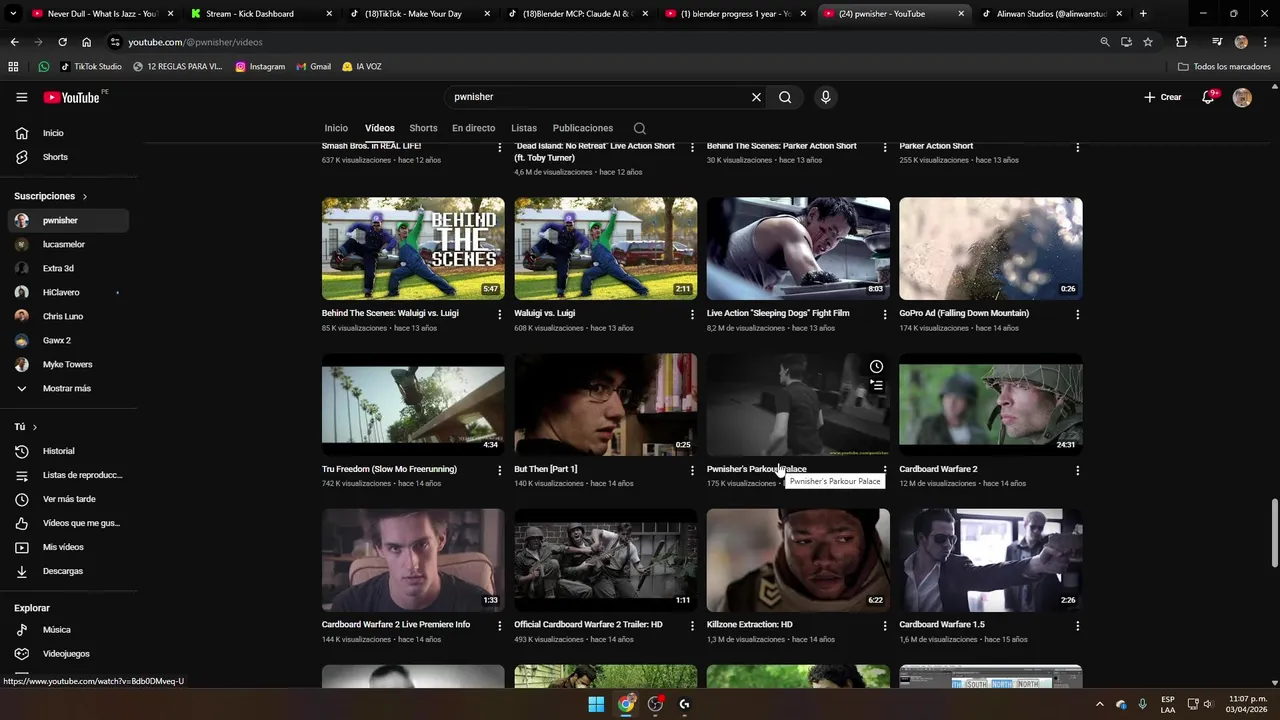The width and height of the screenshot is (1280, 720).
Task: Open Videojuegos in Explorar
Action: (68, 654)
